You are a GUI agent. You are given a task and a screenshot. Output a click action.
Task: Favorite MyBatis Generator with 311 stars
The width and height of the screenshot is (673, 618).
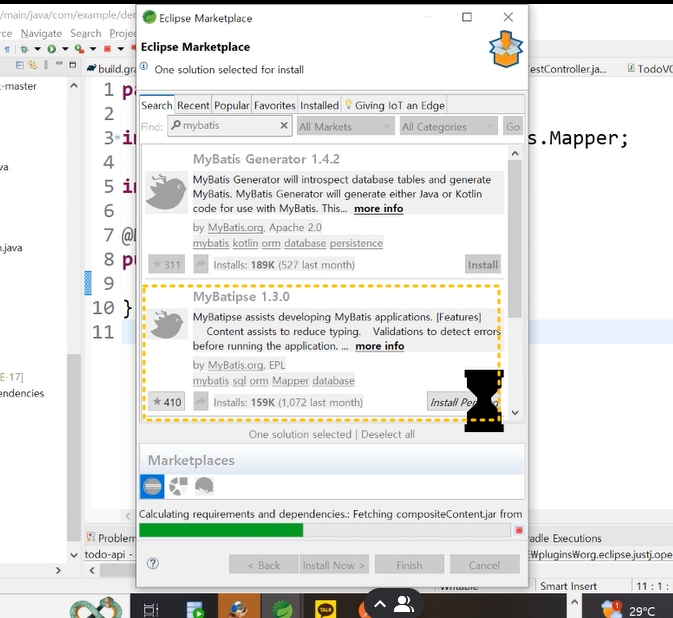point(167,264)
